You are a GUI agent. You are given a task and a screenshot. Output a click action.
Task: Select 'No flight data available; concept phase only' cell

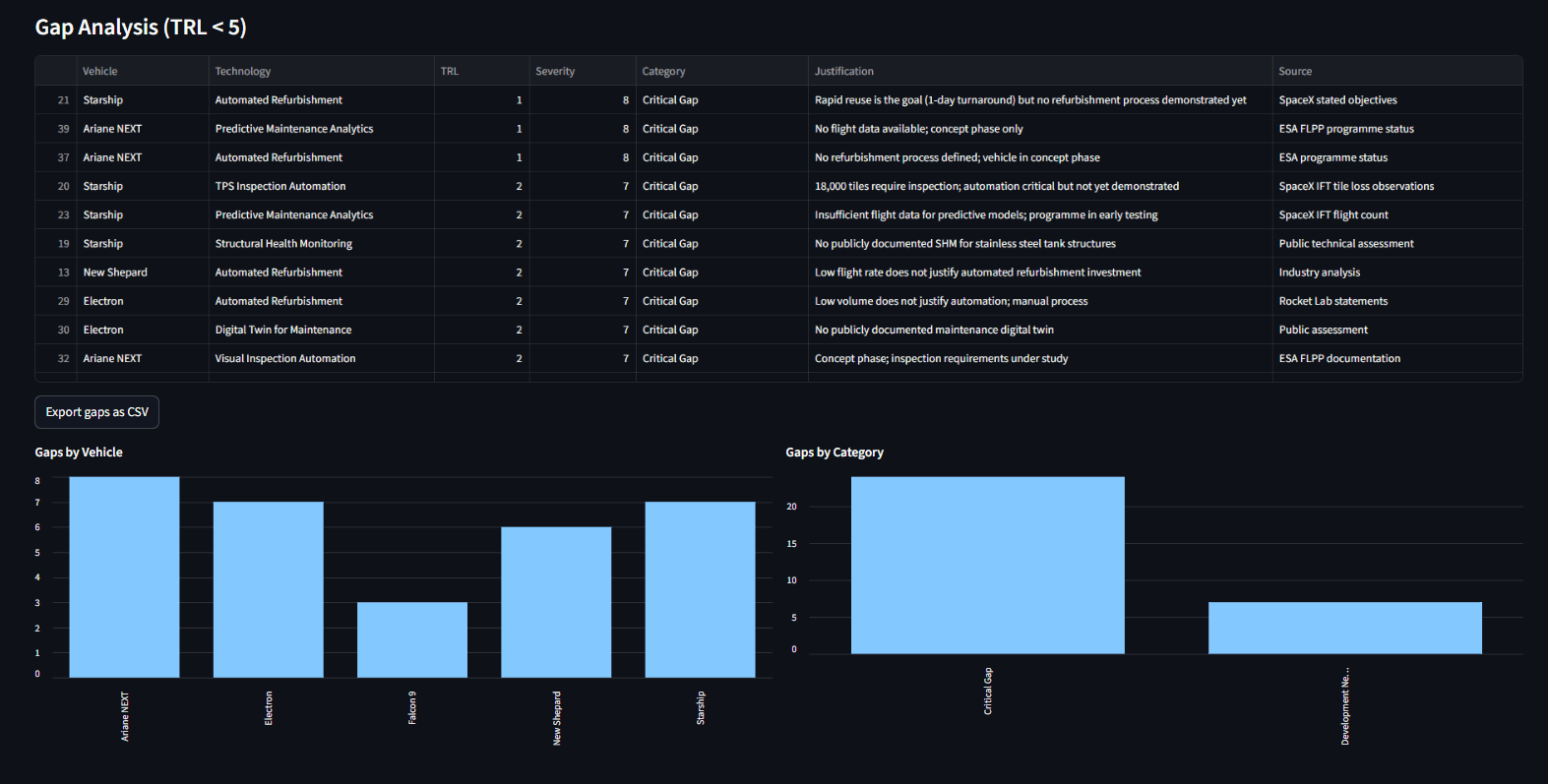click(1040, 129)
